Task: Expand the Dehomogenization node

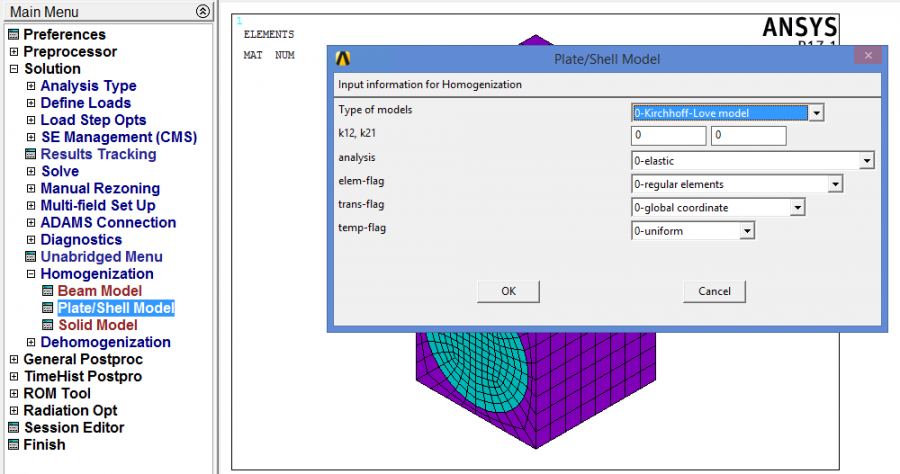Action: pyautogui.click(x=31, y=342)
